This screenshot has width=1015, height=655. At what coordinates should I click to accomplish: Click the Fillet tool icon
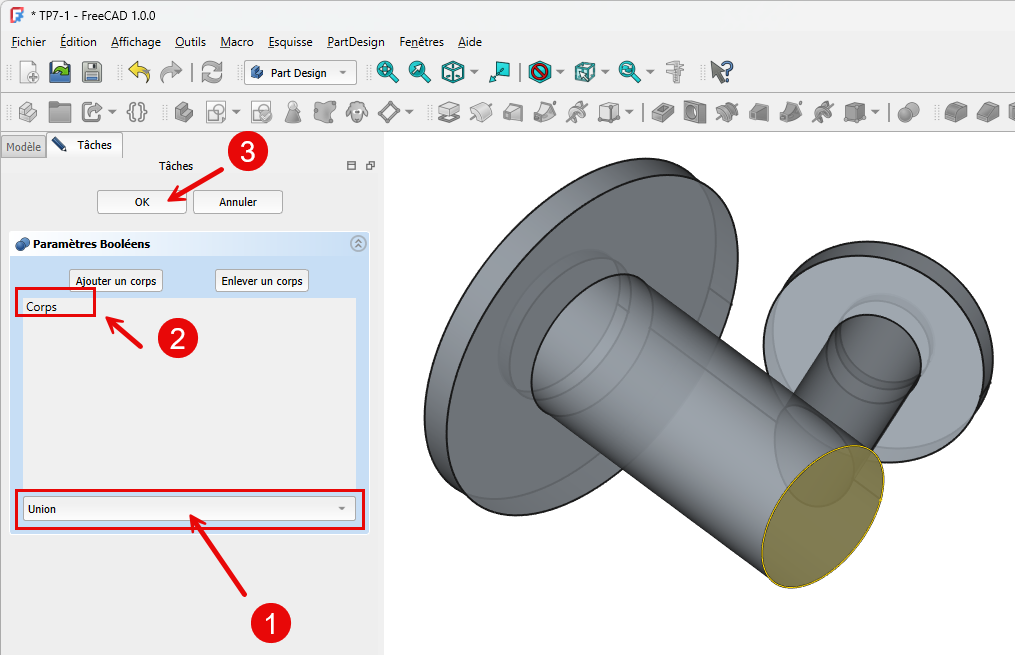pyautogui.click(x=956, y=111)
